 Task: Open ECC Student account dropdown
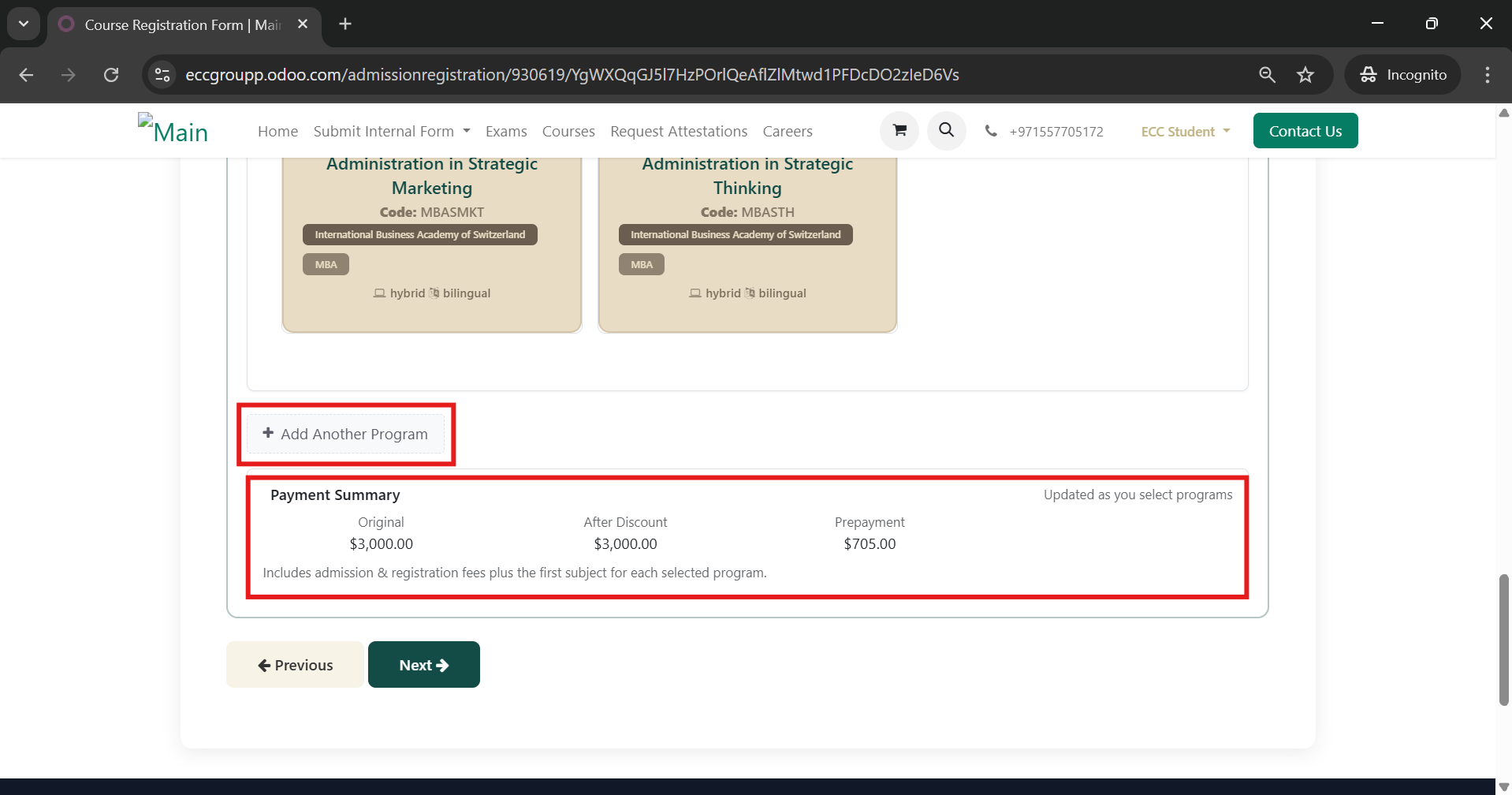pyautogui.click(x=1185, y=132)
